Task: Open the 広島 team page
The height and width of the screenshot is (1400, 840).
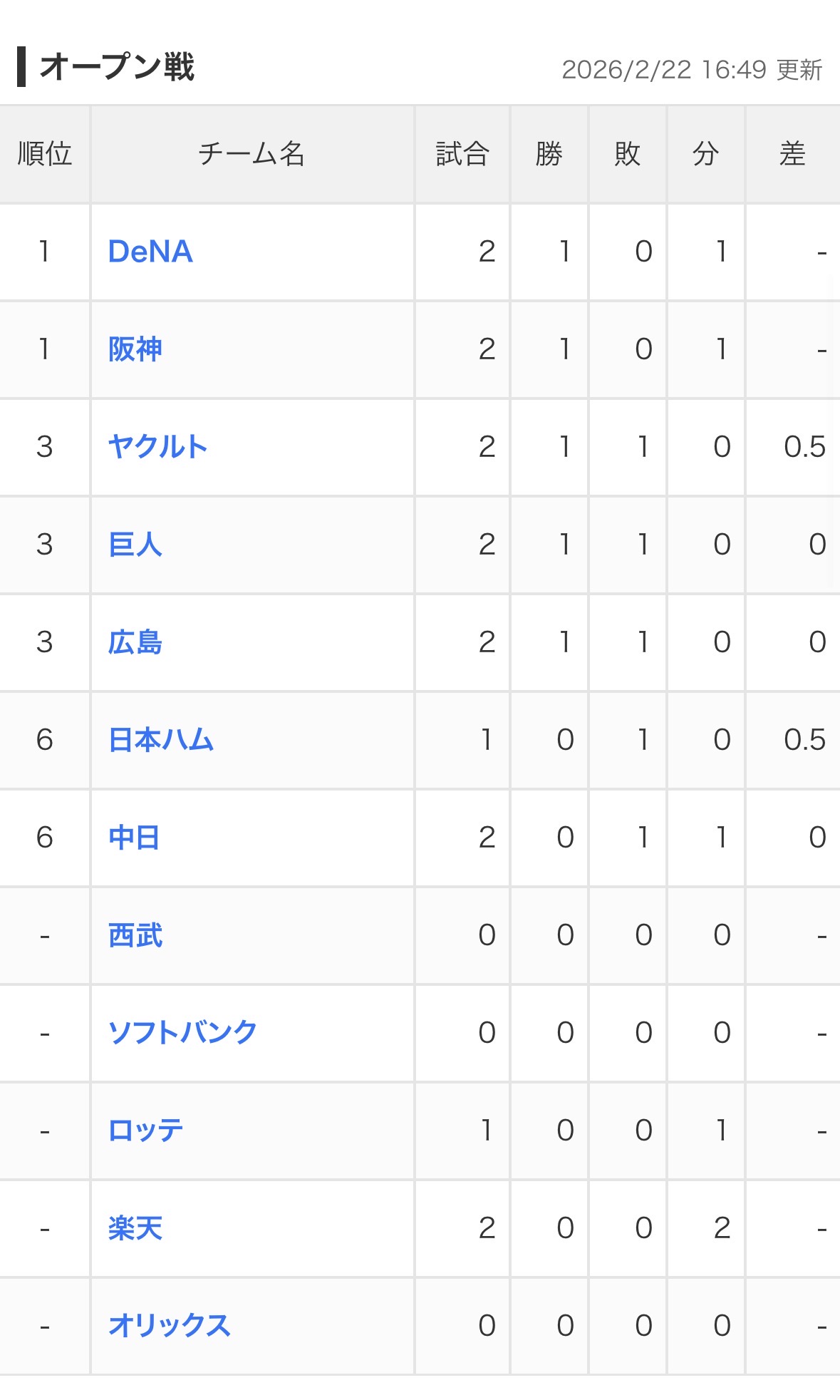Action: 135,642
